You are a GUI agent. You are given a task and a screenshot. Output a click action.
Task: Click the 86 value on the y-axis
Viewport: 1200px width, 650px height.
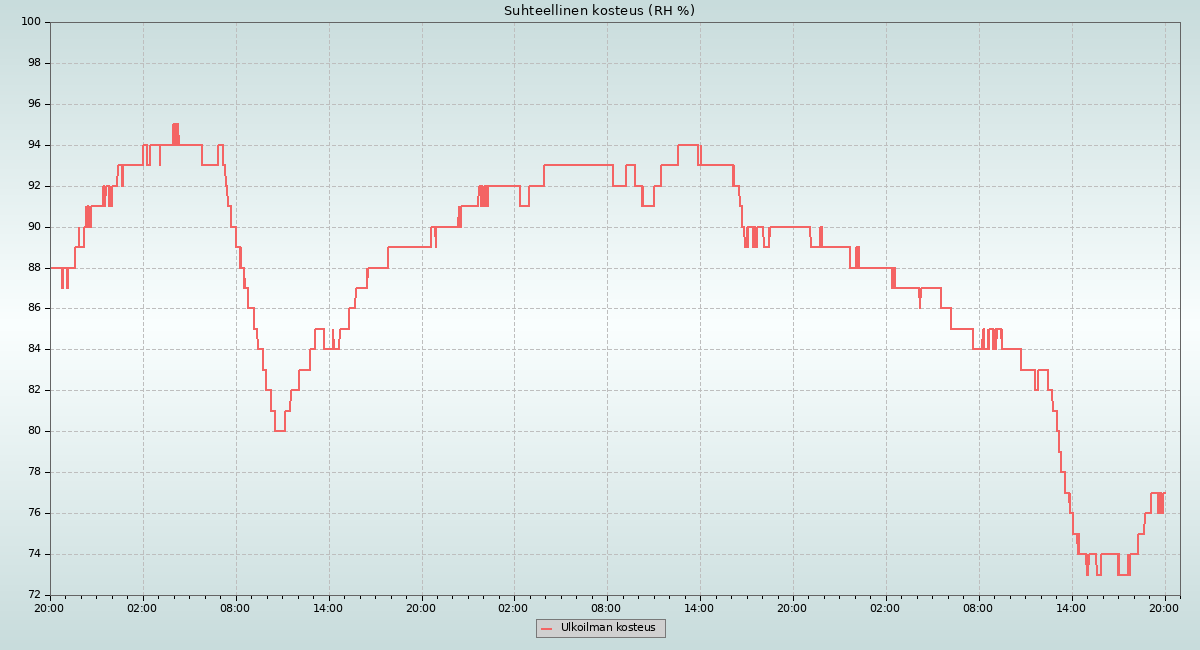[33, 308]
